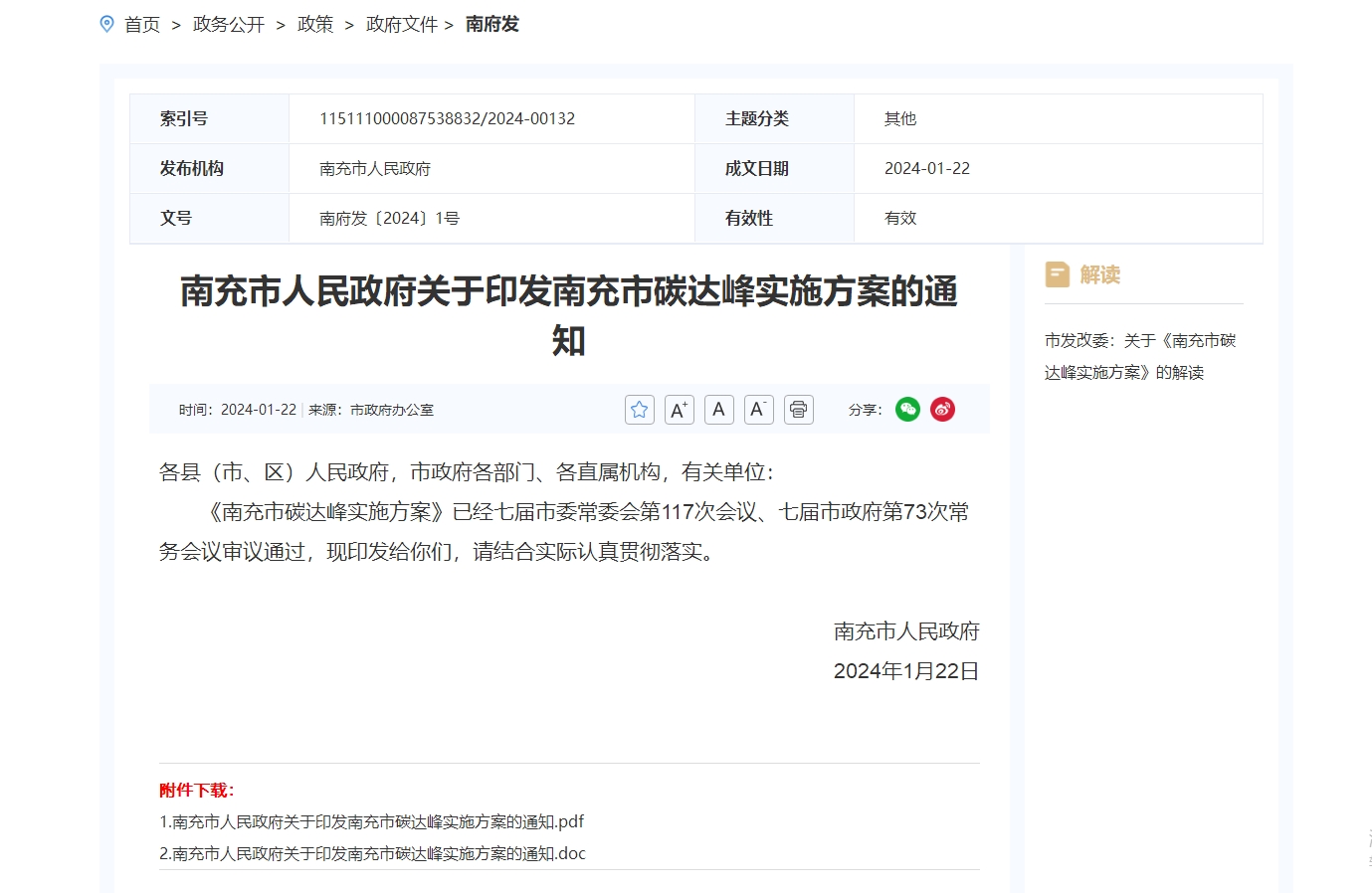The height and width of the screenshot is (893, 1372).
Task: Open the 政策 breadcrumb entry
Action: click(314, 24)
